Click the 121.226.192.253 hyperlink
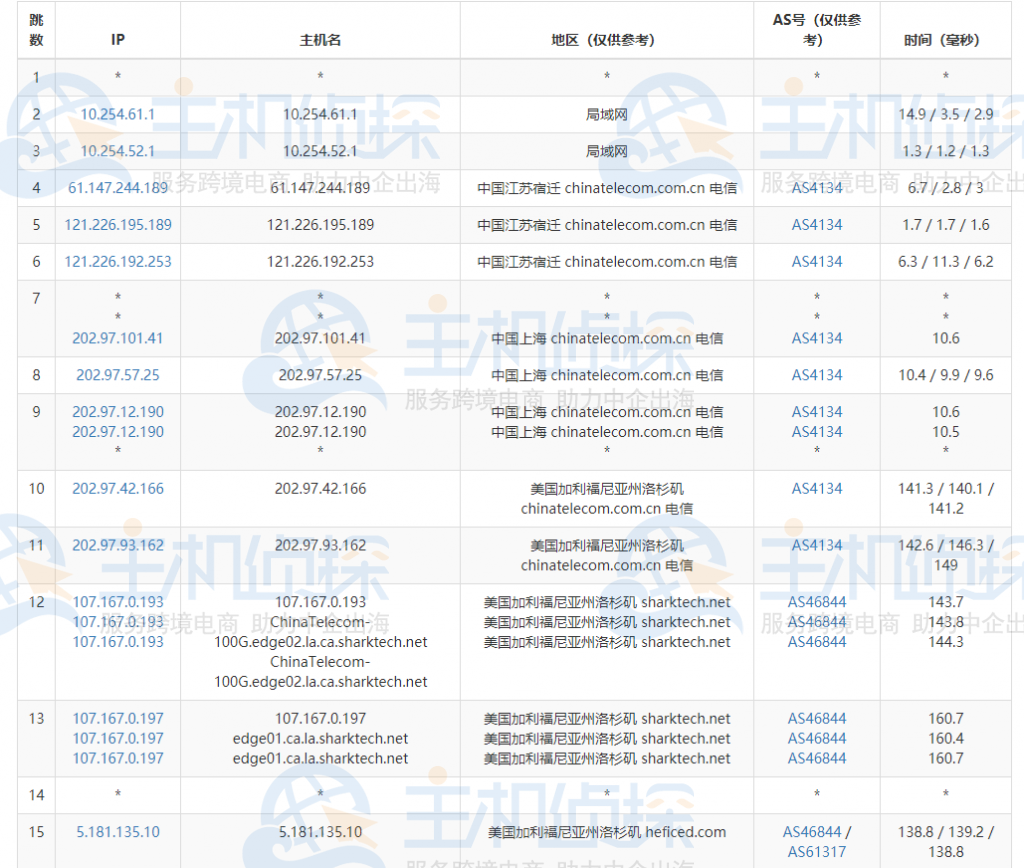This screenshot has width=1024, height=868. 117,262
